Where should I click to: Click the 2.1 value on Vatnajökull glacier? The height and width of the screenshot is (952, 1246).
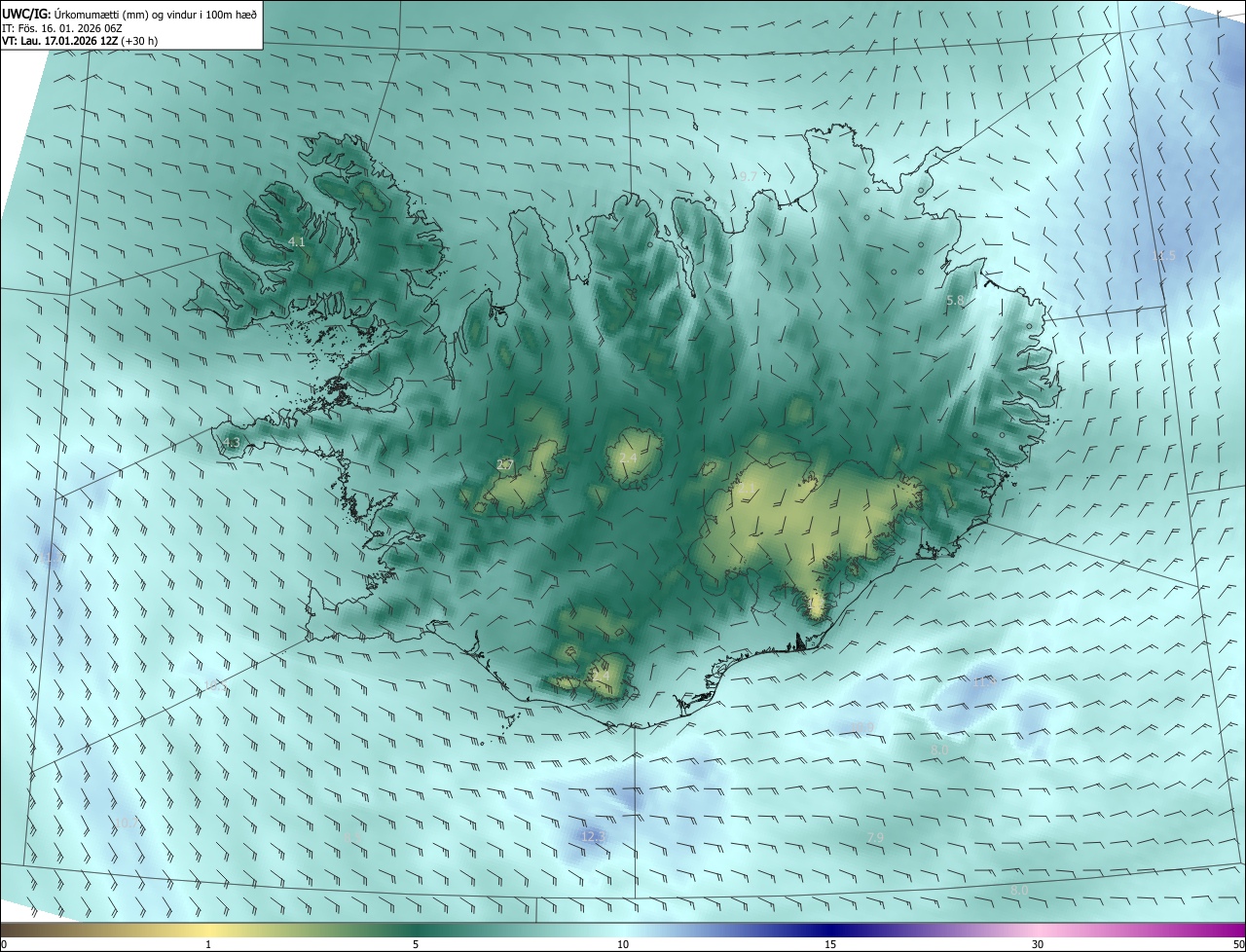point(748,487)
